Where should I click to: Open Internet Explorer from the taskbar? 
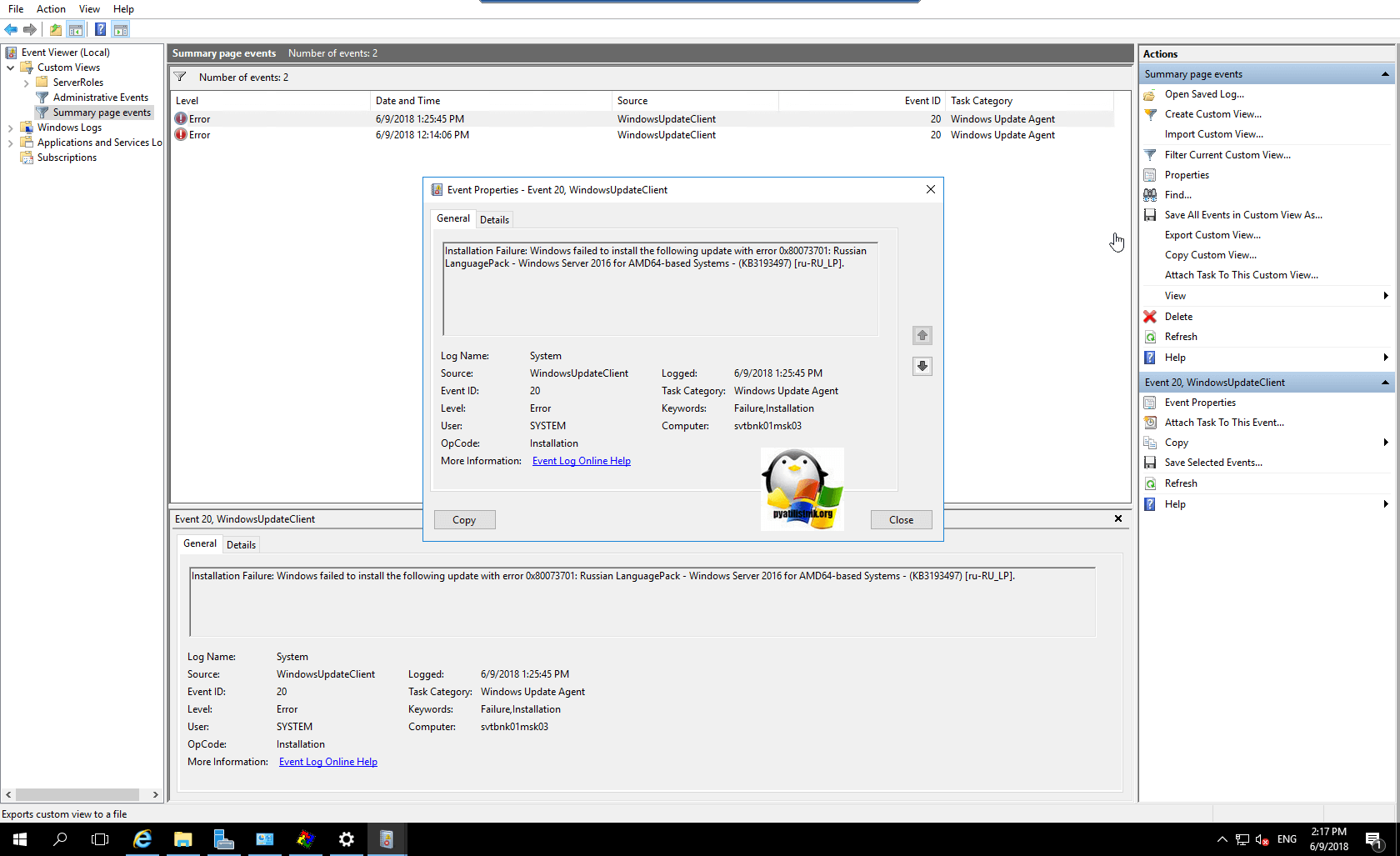click(142, 839)
